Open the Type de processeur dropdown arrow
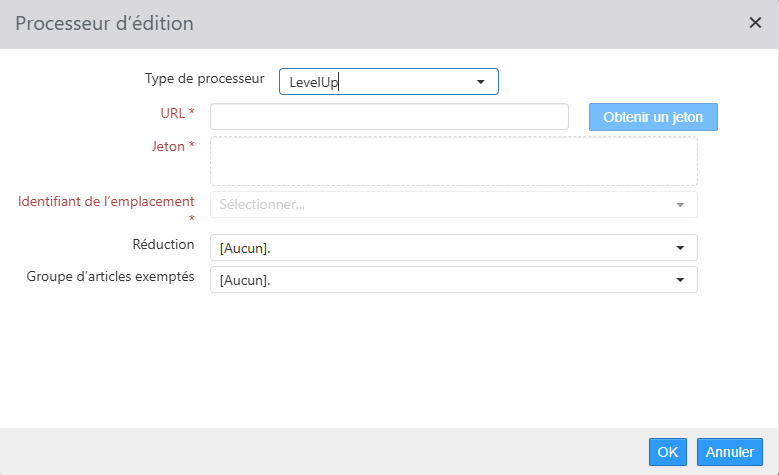 tap(480, 82)
